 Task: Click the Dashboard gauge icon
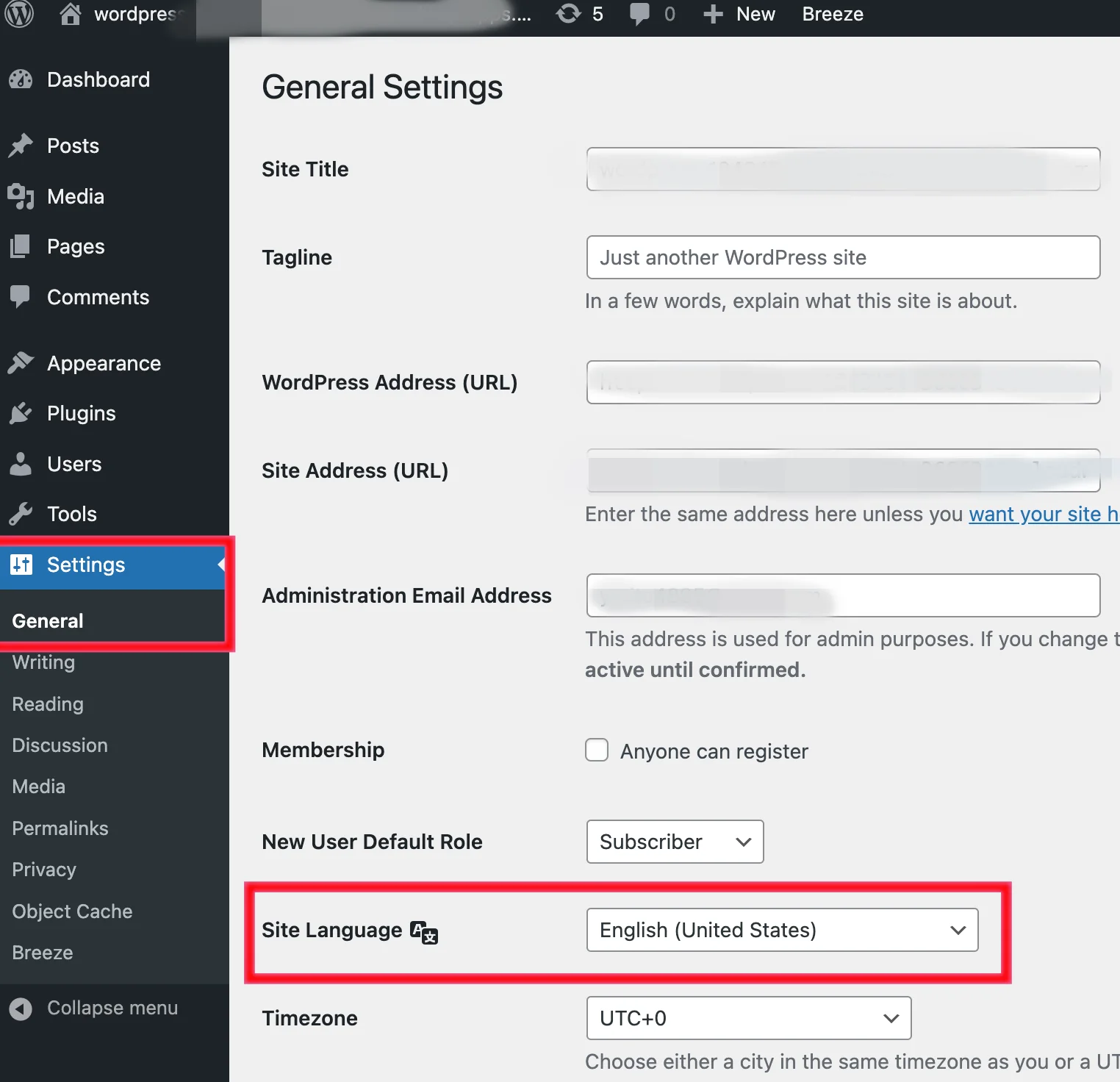(21, 79)
